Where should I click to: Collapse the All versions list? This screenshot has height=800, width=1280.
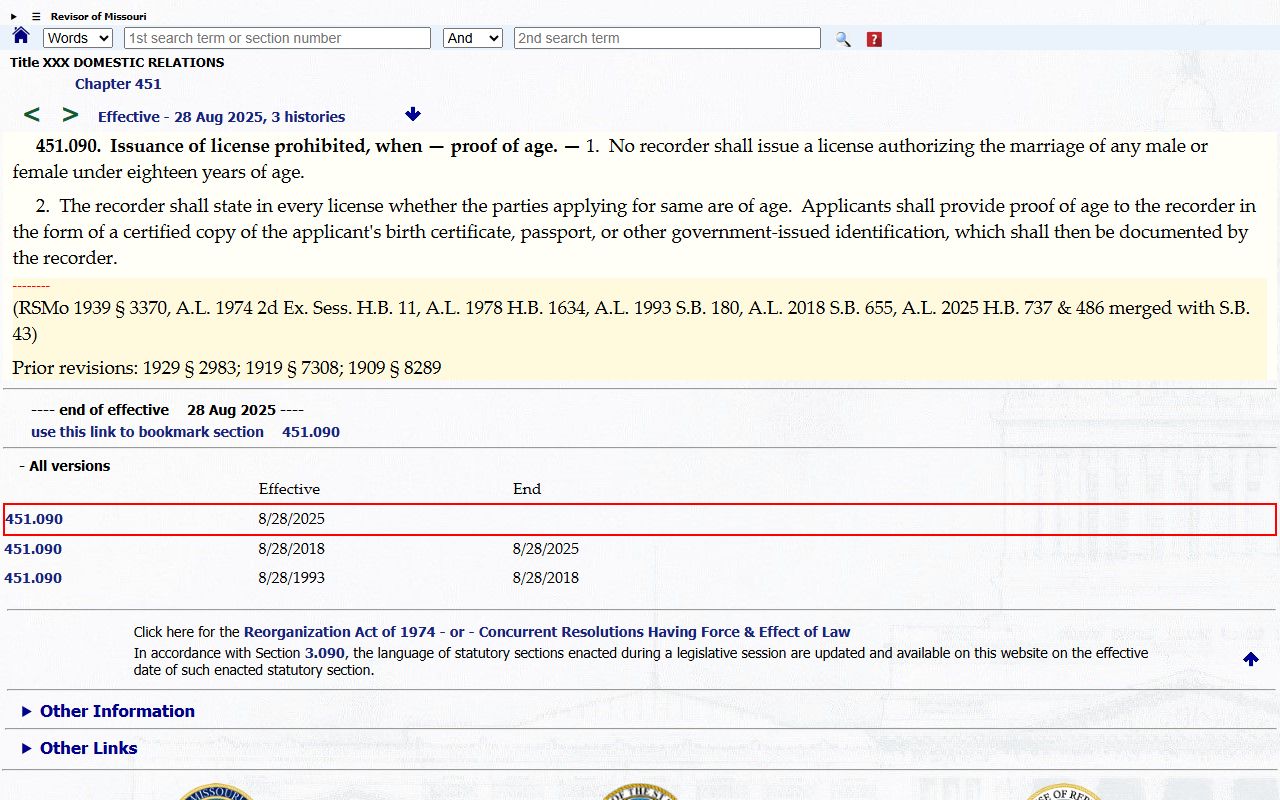(x=65, y=466)
